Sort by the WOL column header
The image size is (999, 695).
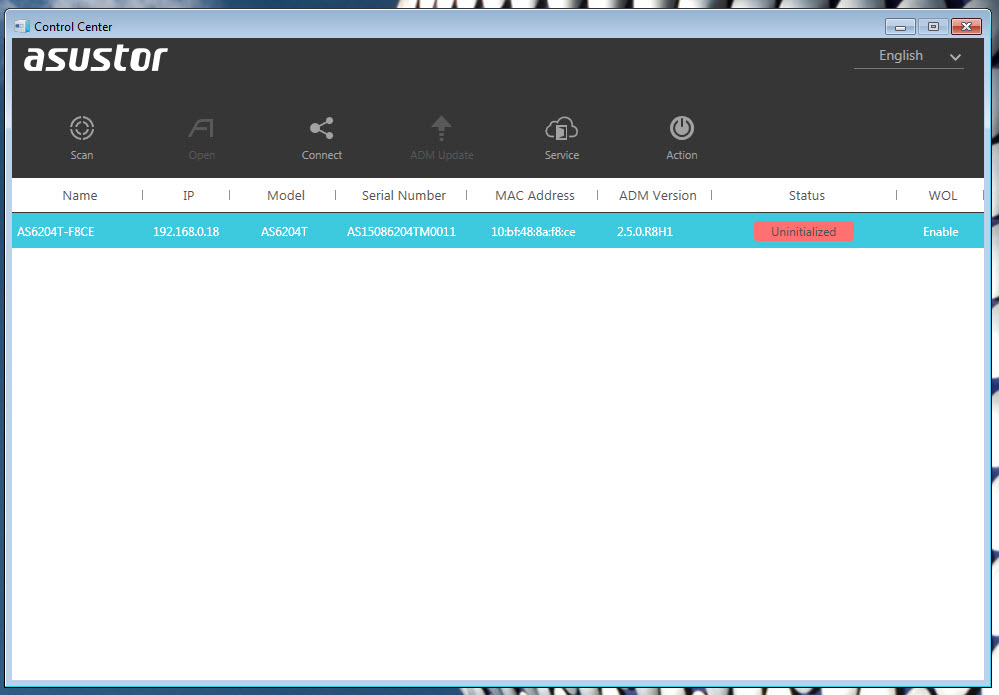[942, 196]
